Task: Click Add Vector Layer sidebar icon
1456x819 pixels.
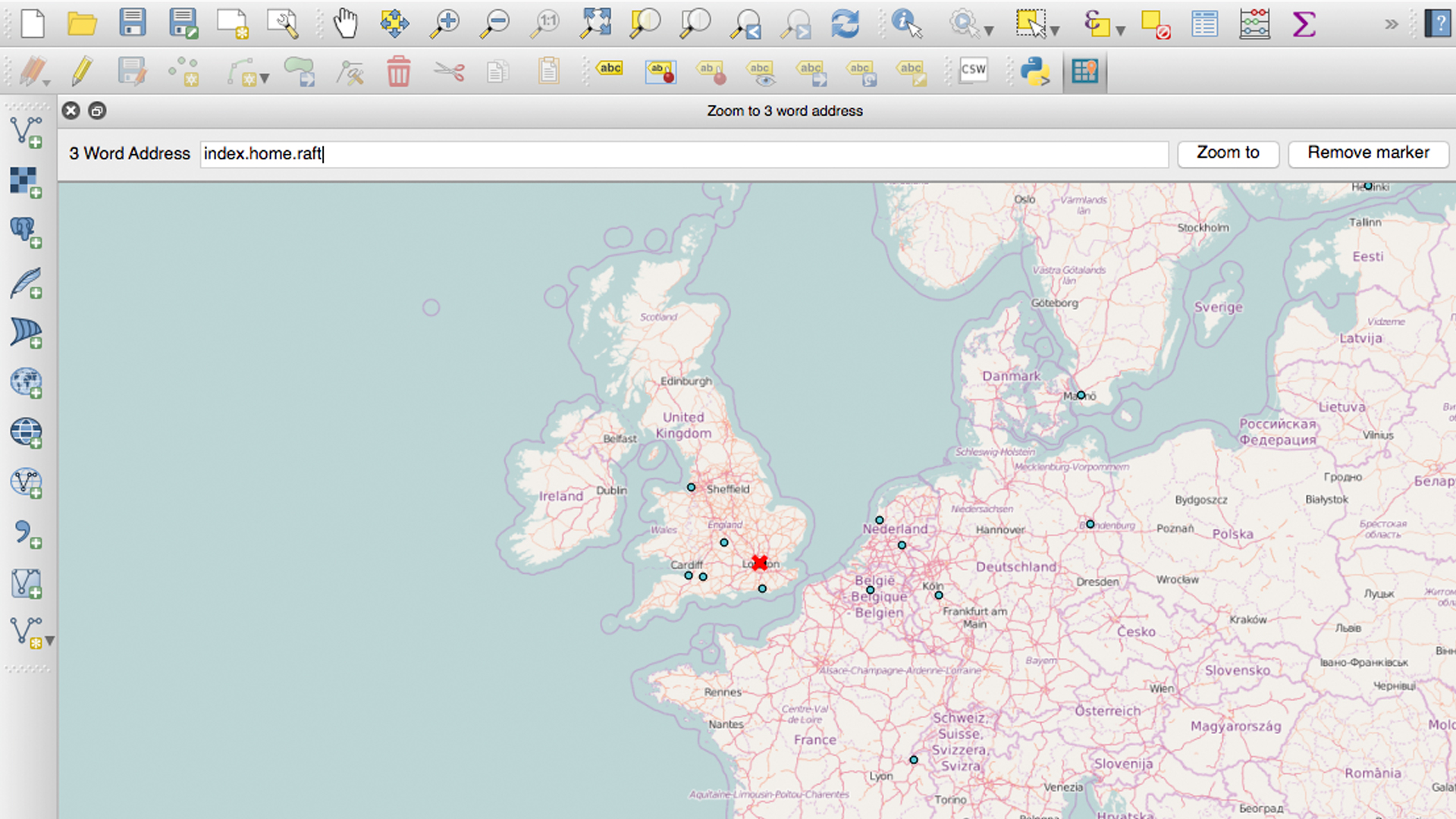Action: coord(27,132)
